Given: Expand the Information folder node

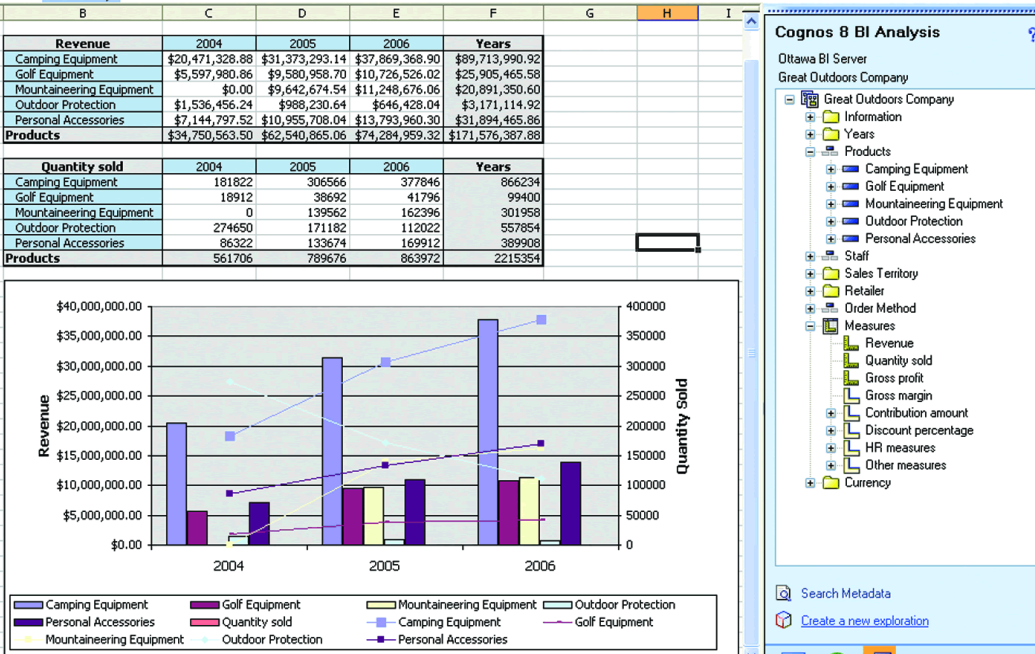Looking at the screenshot, I should (810, 117).
